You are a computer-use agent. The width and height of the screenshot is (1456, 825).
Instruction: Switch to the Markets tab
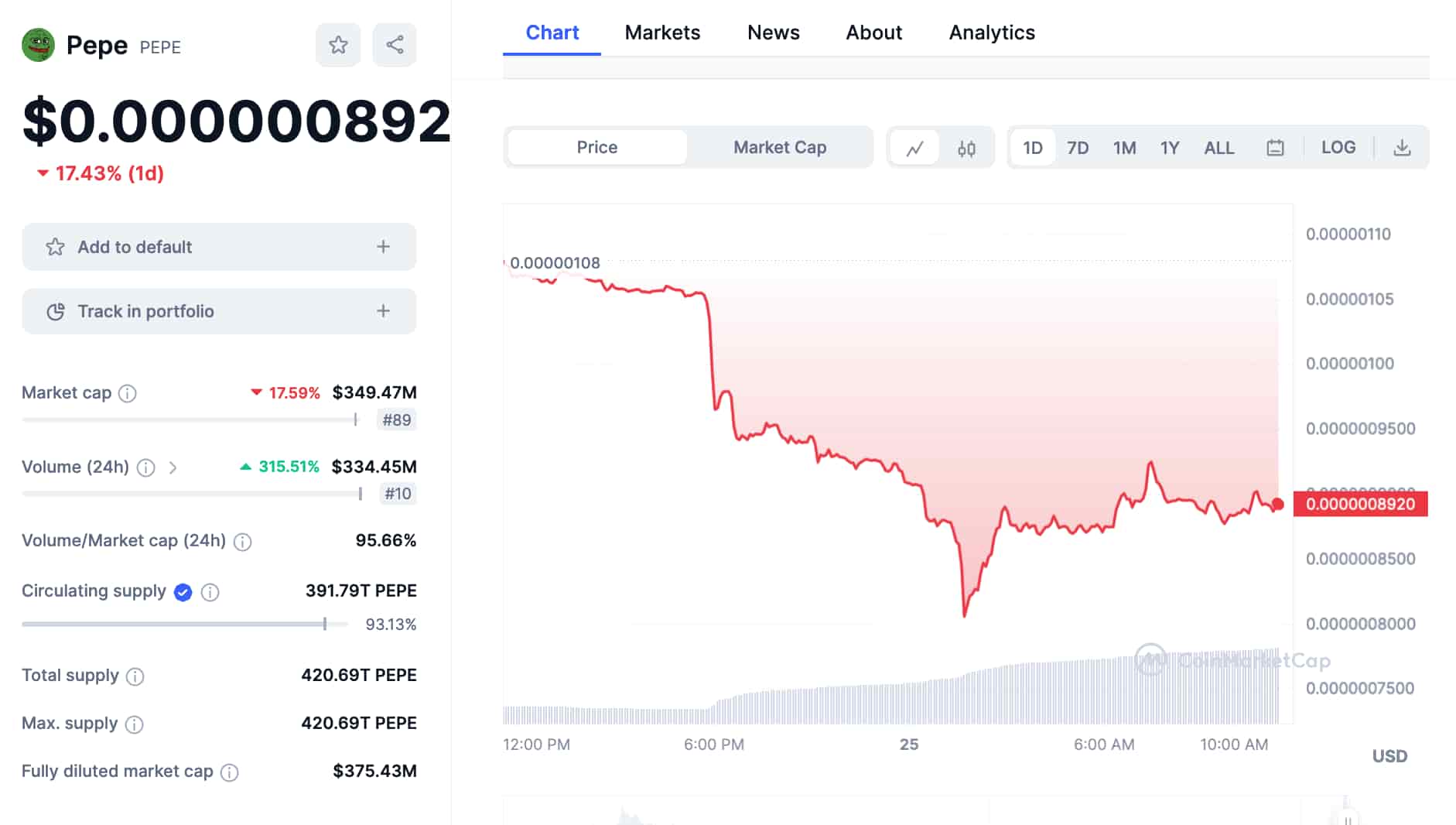coord(662,33)
